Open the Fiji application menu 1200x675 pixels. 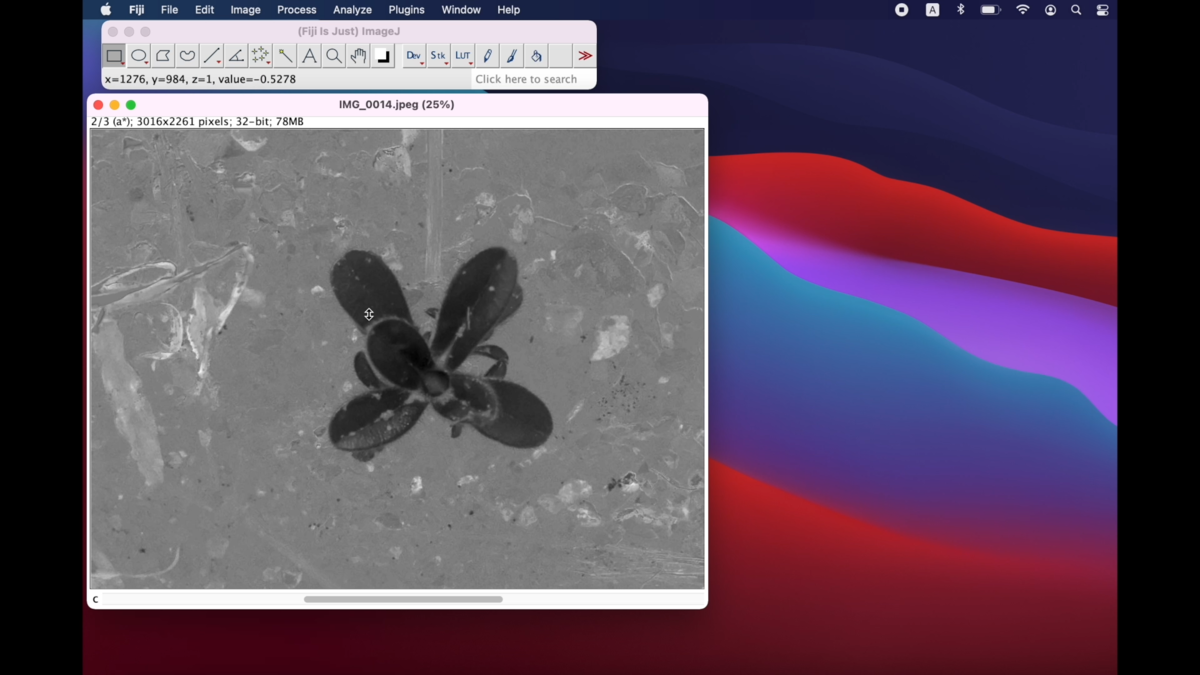136,10
